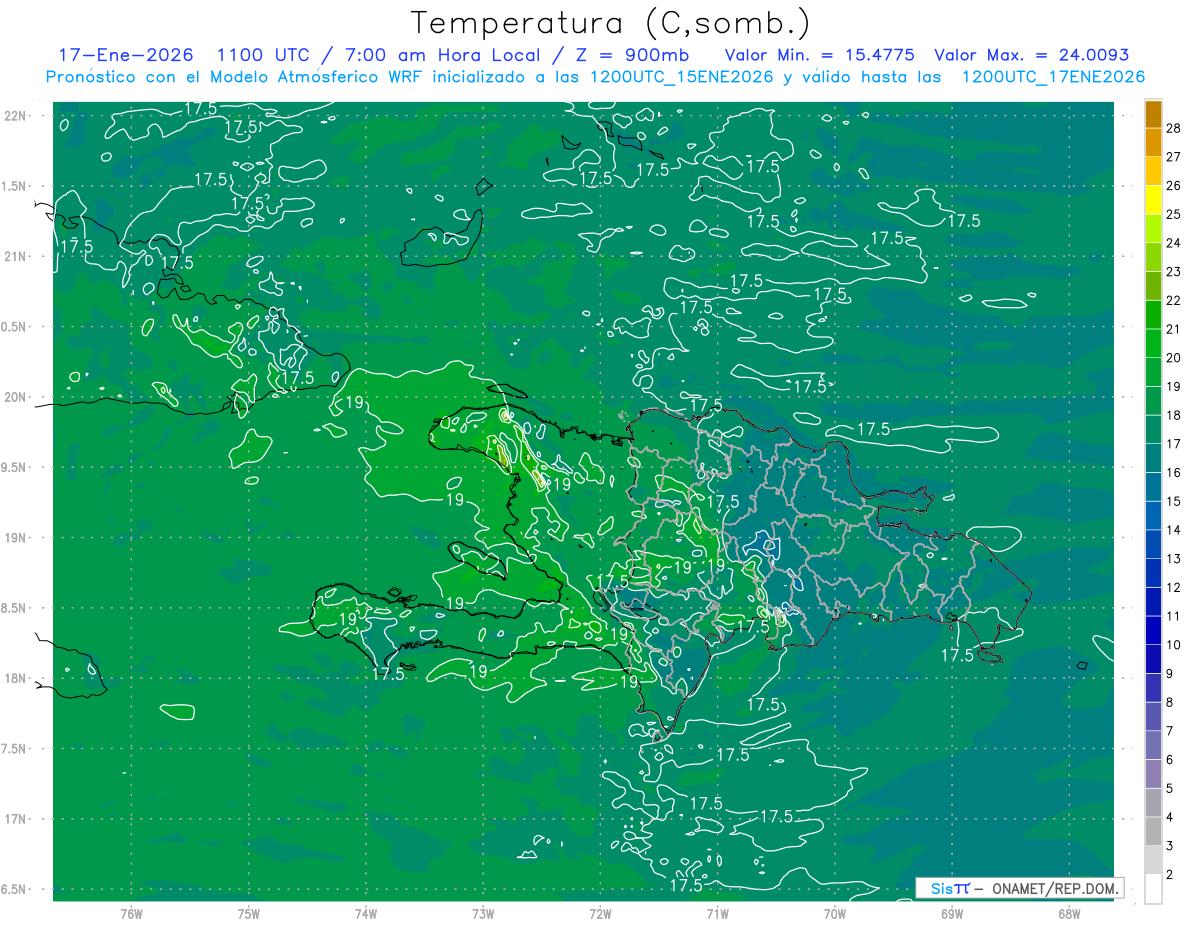Click the latitude axis label "19N"

tap(16, 537)
